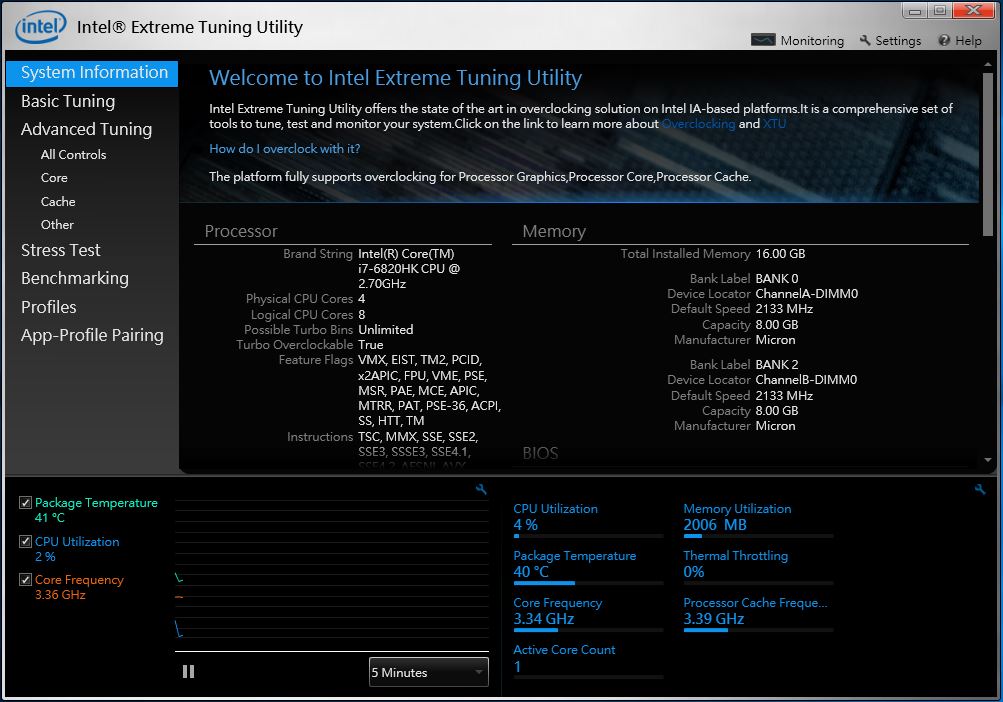The height and width of the screenshot is (702, 1003).
Task: Click the BIOS section heading
Action: (541, 453)
